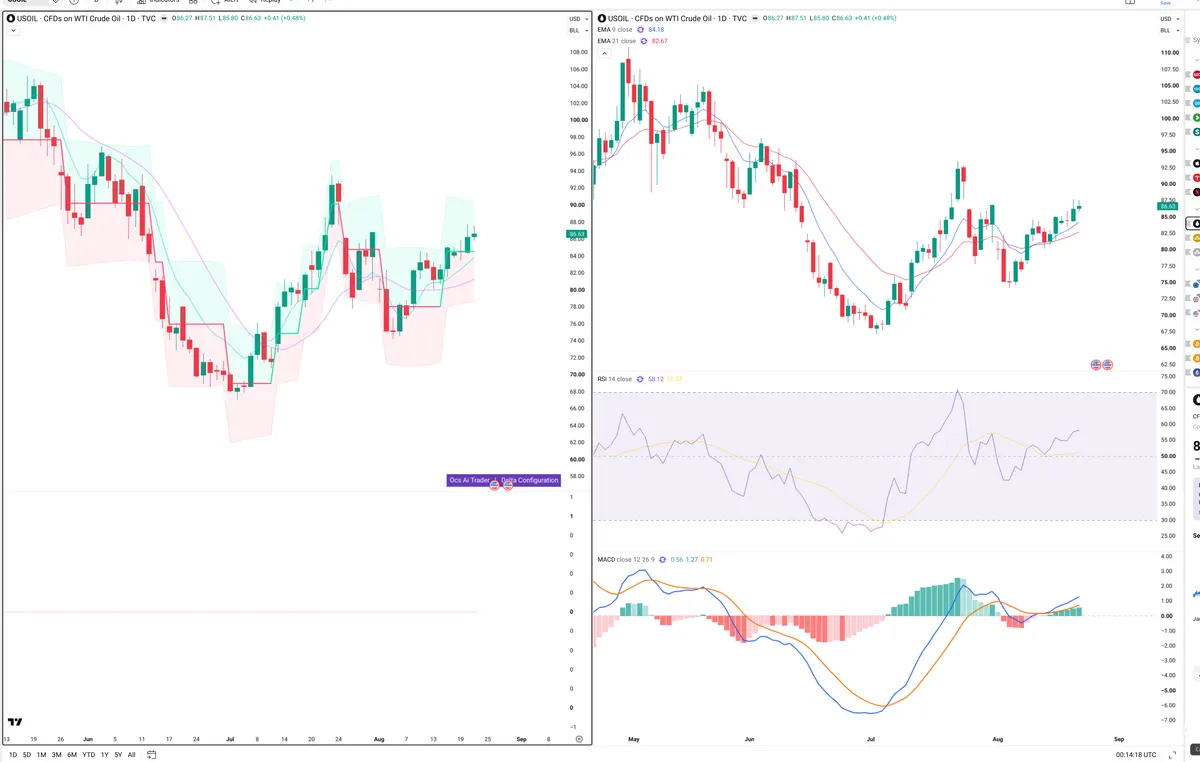Select the 1M time range
Viewport: 1200px width, 762px height.
click(41, 754)
